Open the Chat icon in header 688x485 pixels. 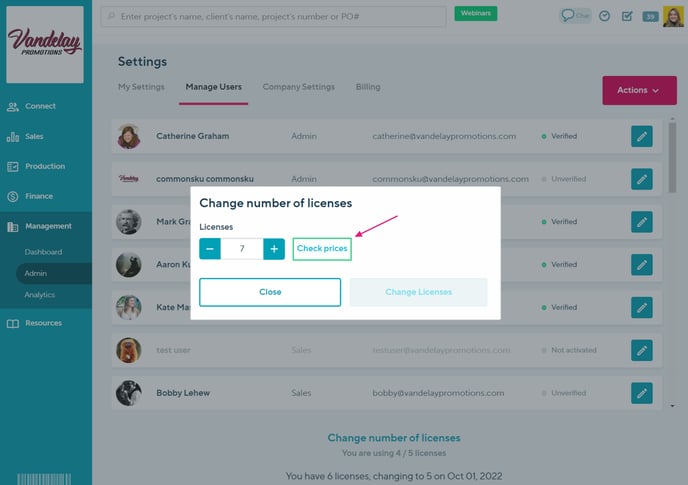point(574,16)
